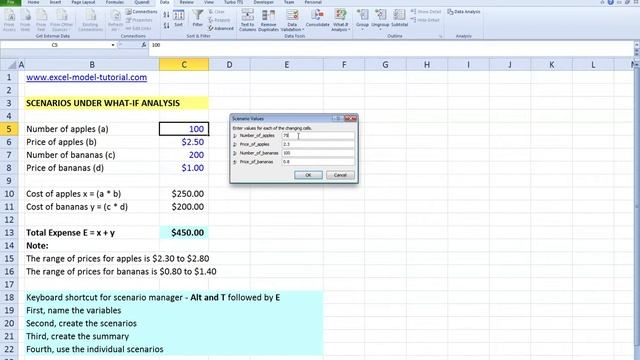Click the Reapply filter command

tap(220, 20)
